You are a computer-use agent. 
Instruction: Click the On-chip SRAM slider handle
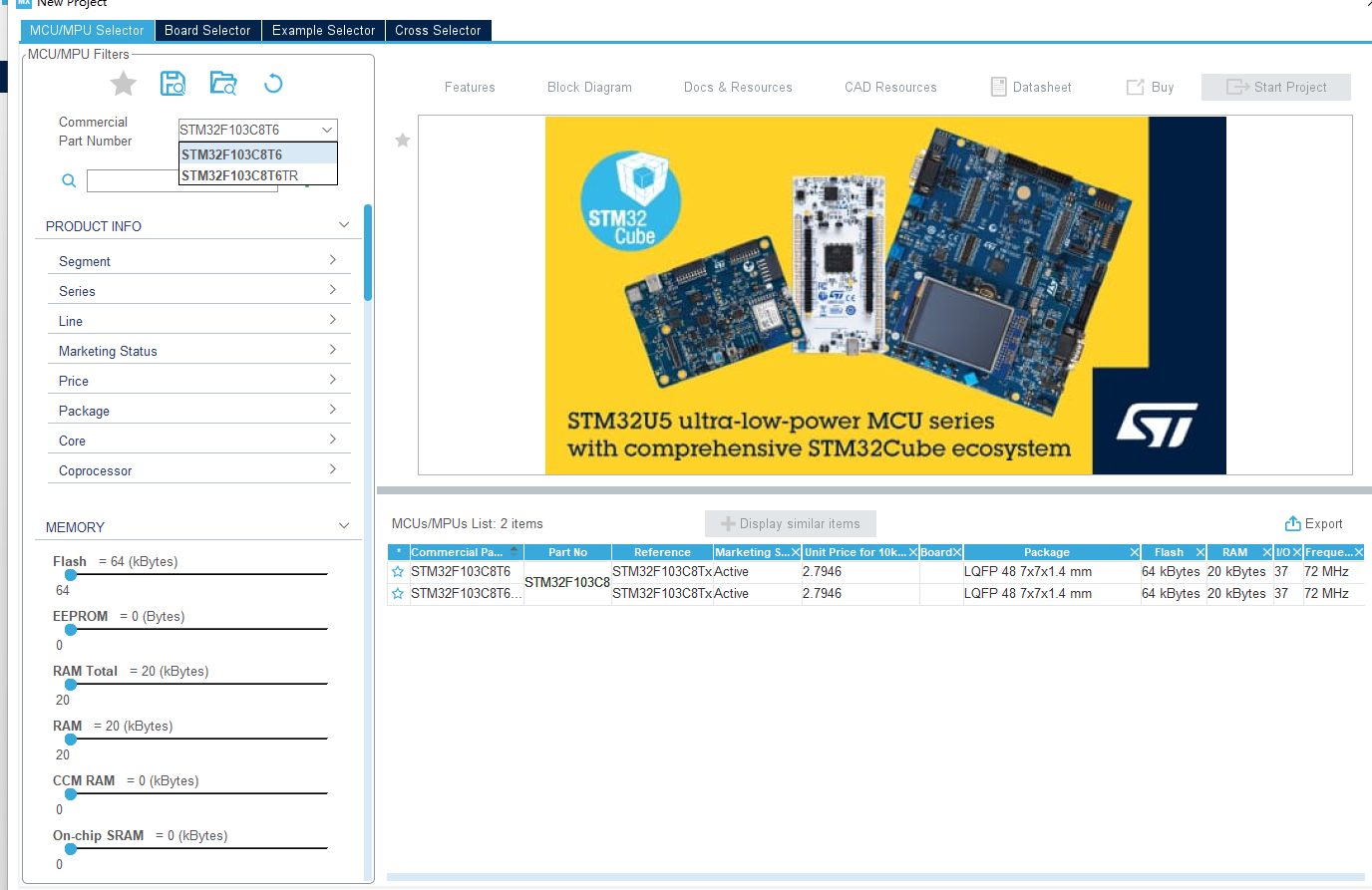coord(71,849)
